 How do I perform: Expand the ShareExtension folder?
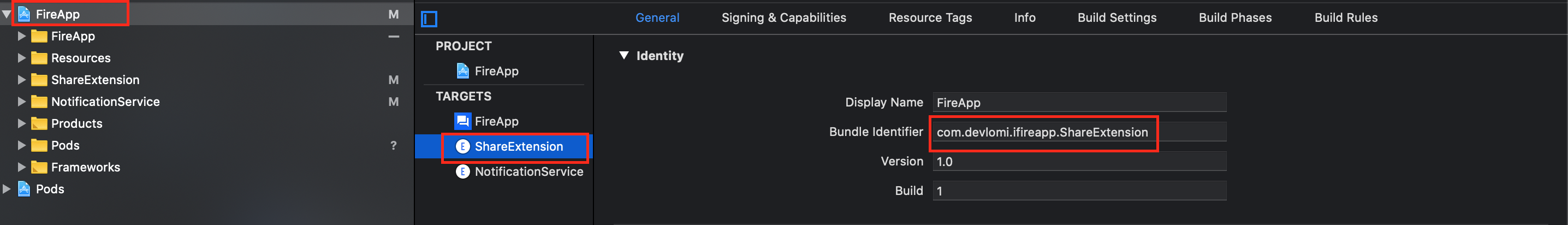(x=21, y=80)
